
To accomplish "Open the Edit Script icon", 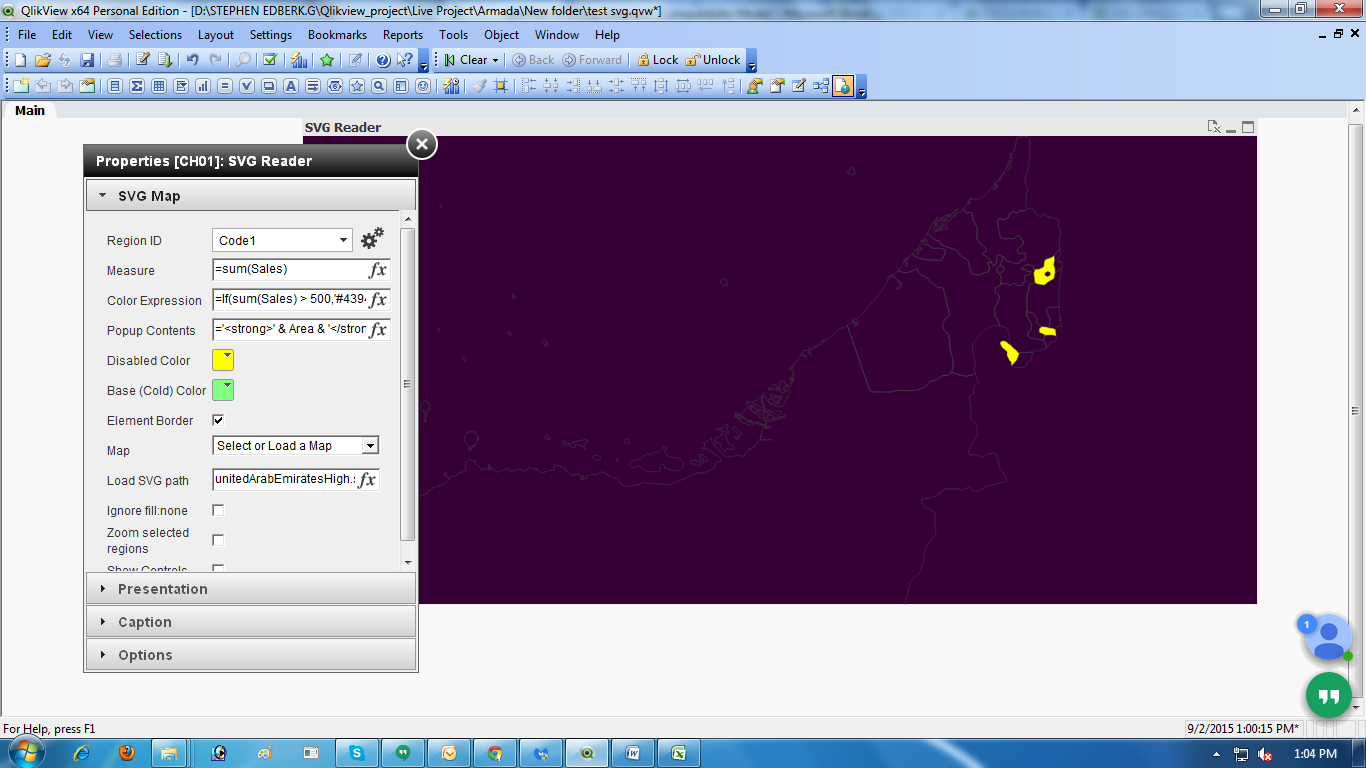I will 143,60.
